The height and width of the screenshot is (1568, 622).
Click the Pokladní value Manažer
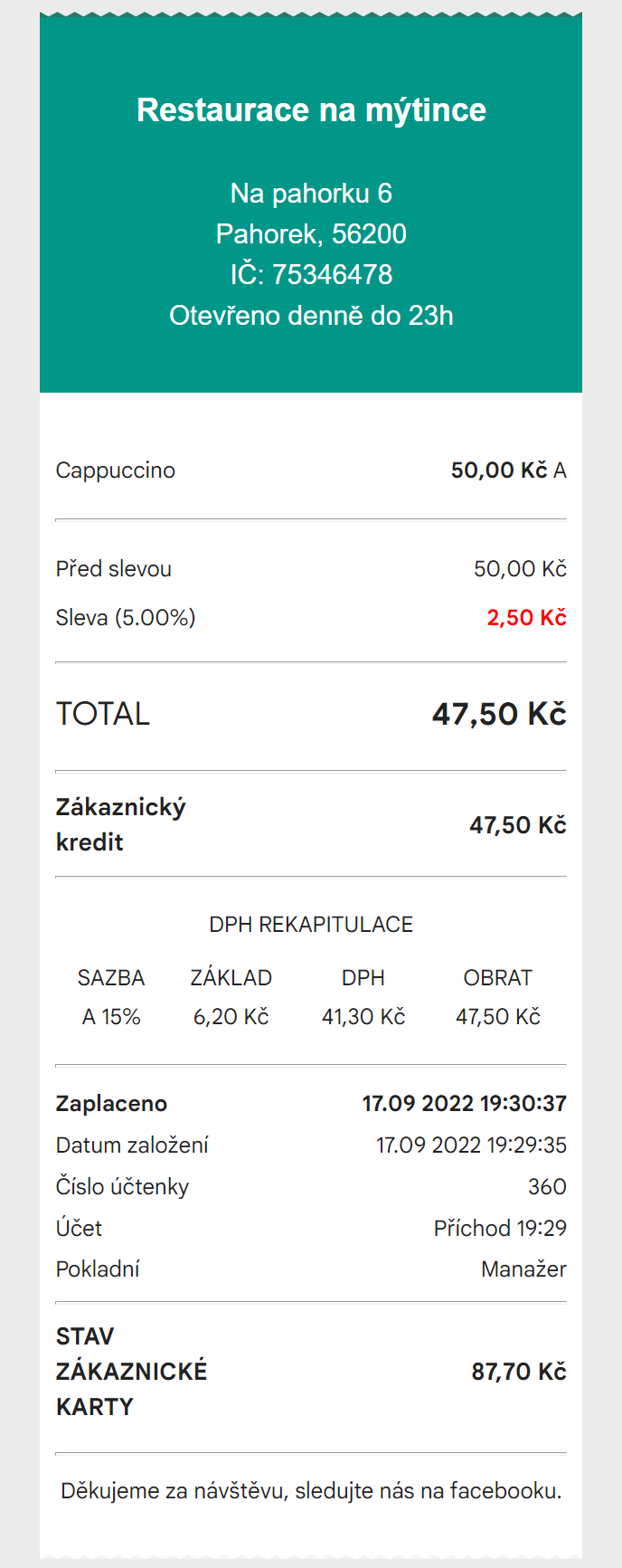pyautogui.click(x=523, y=1269)
